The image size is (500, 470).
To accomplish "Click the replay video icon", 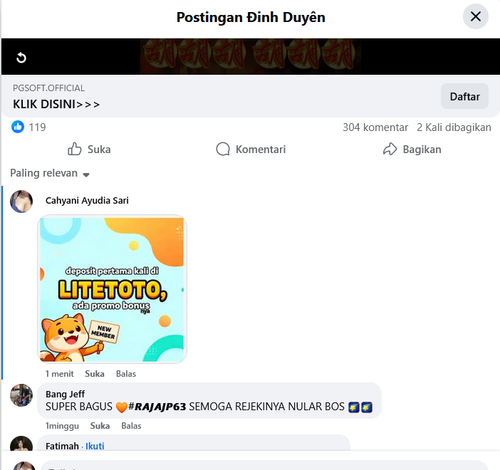I will (x=21, y=58).
